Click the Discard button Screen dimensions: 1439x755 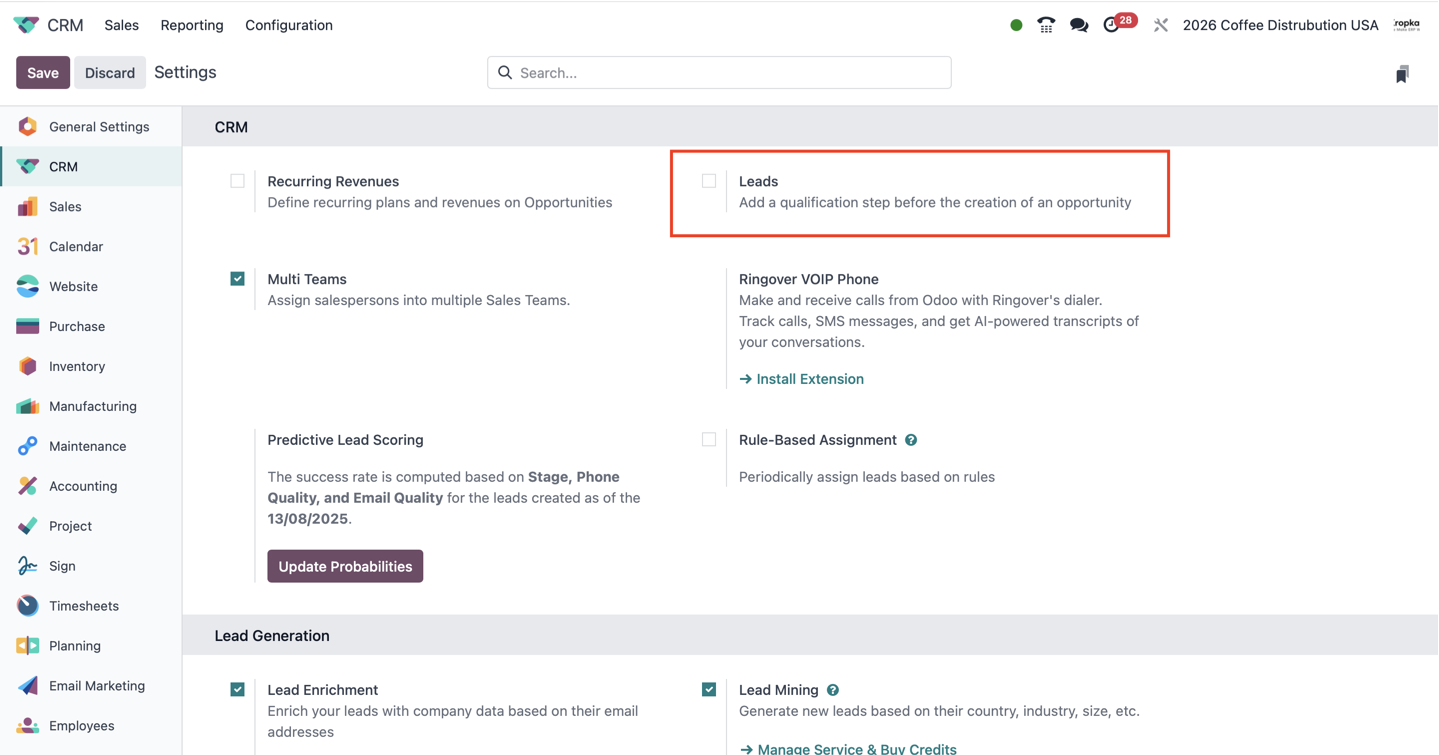[110, 73]
